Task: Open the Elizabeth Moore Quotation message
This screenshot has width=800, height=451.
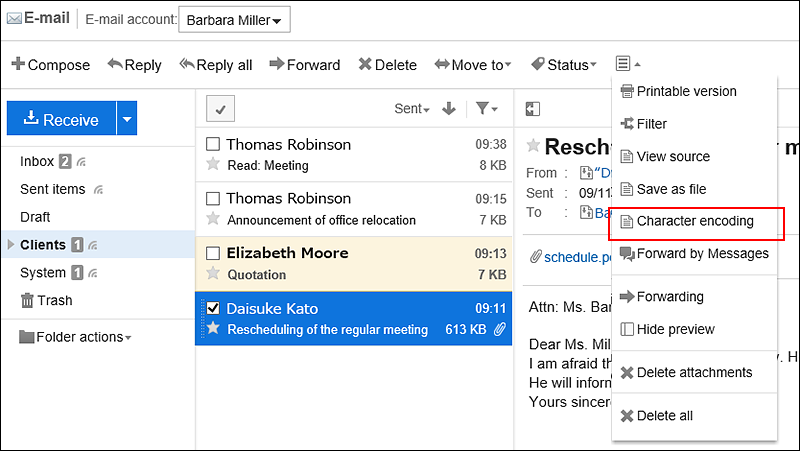Action: pyautogui.click(x=354, y=264)
